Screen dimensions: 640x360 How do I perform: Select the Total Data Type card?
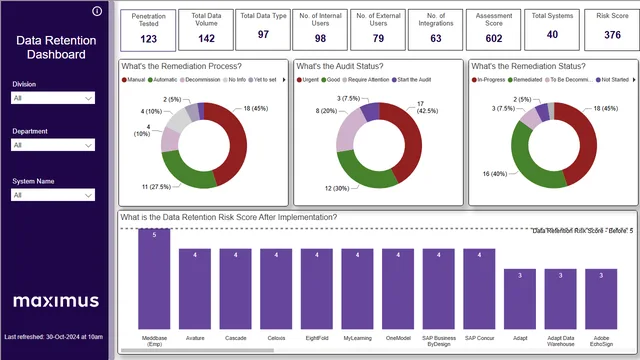coord(263,30)
